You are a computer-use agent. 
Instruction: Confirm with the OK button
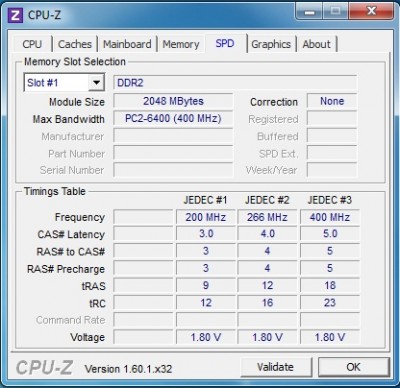[353, 367]
